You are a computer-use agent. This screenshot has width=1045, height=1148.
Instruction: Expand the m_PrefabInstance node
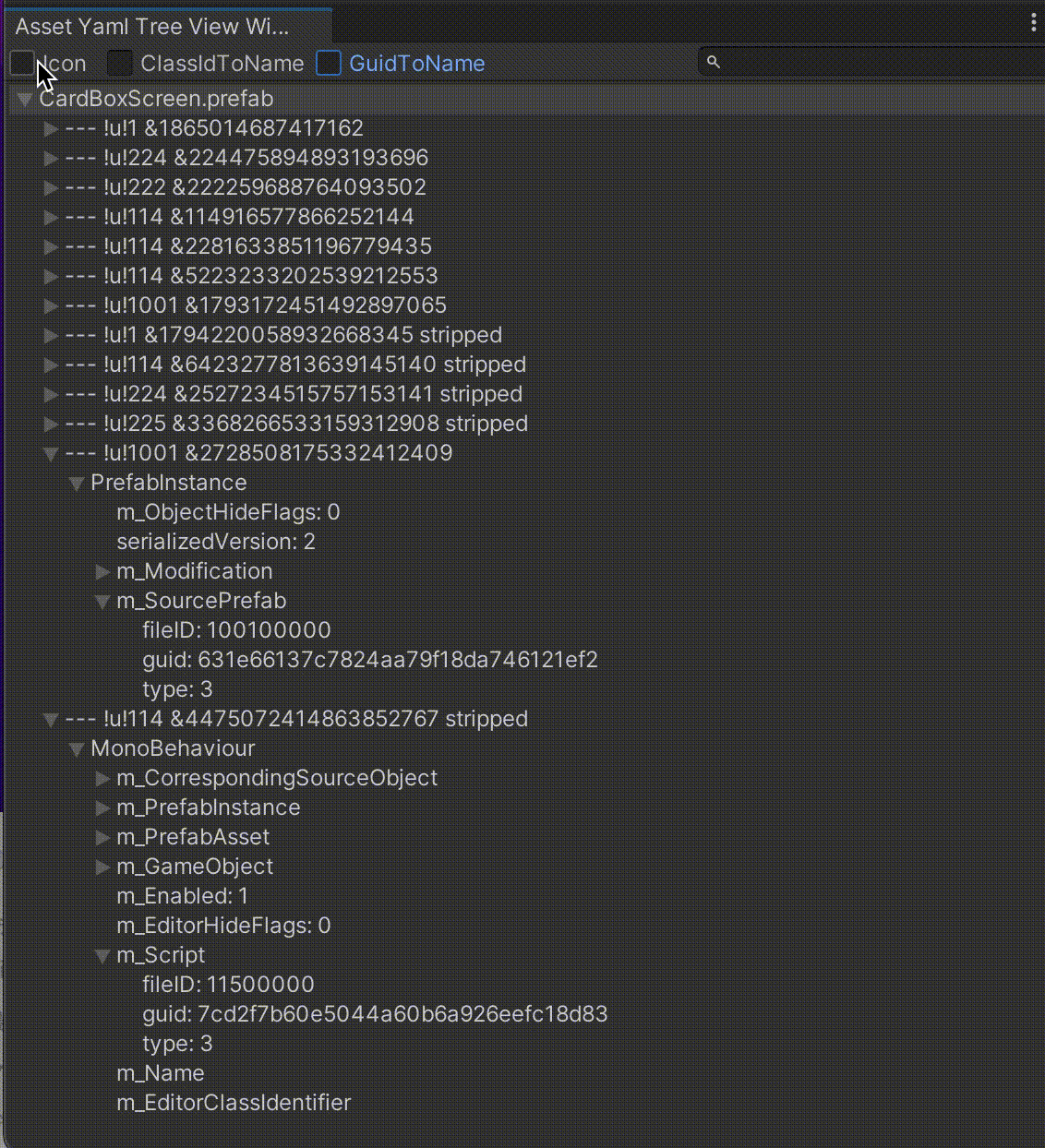[x=103, y=808]
